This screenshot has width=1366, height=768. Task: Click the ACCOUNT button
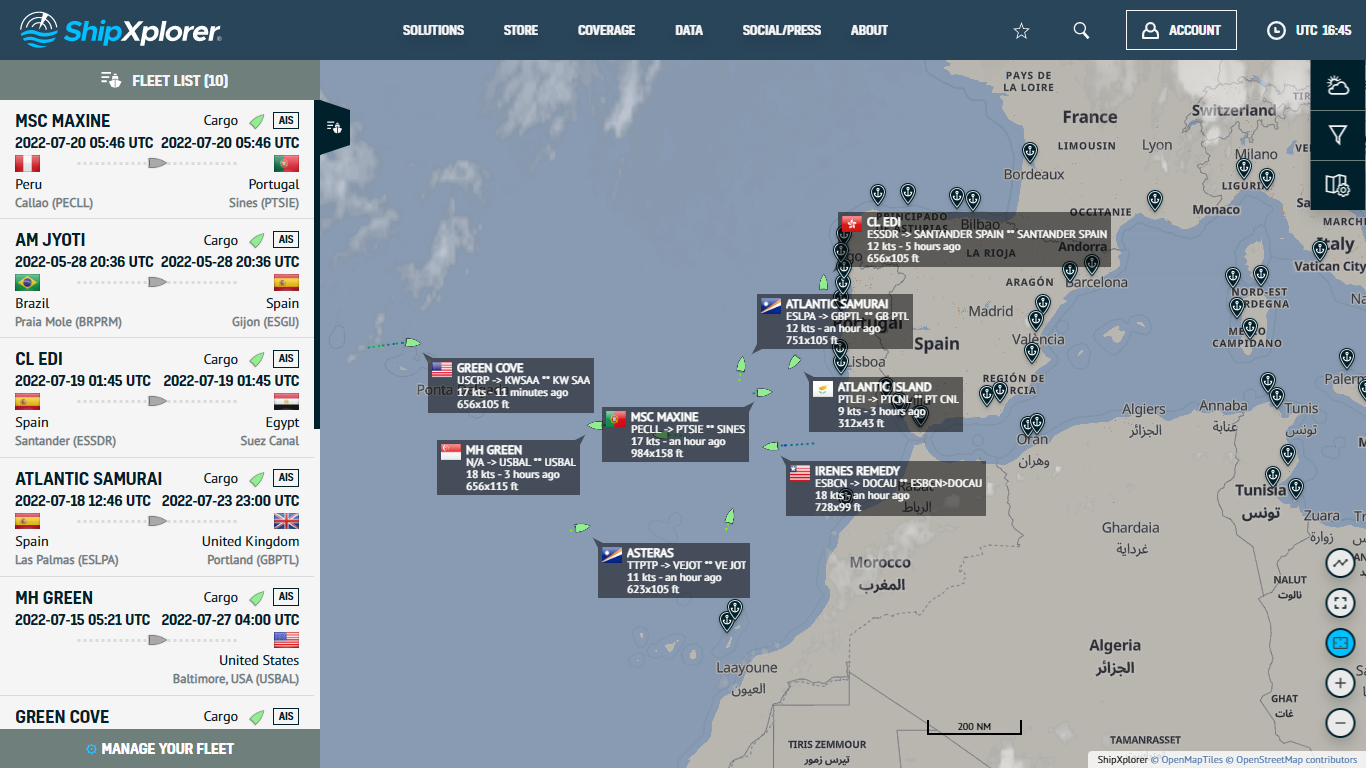pyautogui.click(x=1181, y=30)
